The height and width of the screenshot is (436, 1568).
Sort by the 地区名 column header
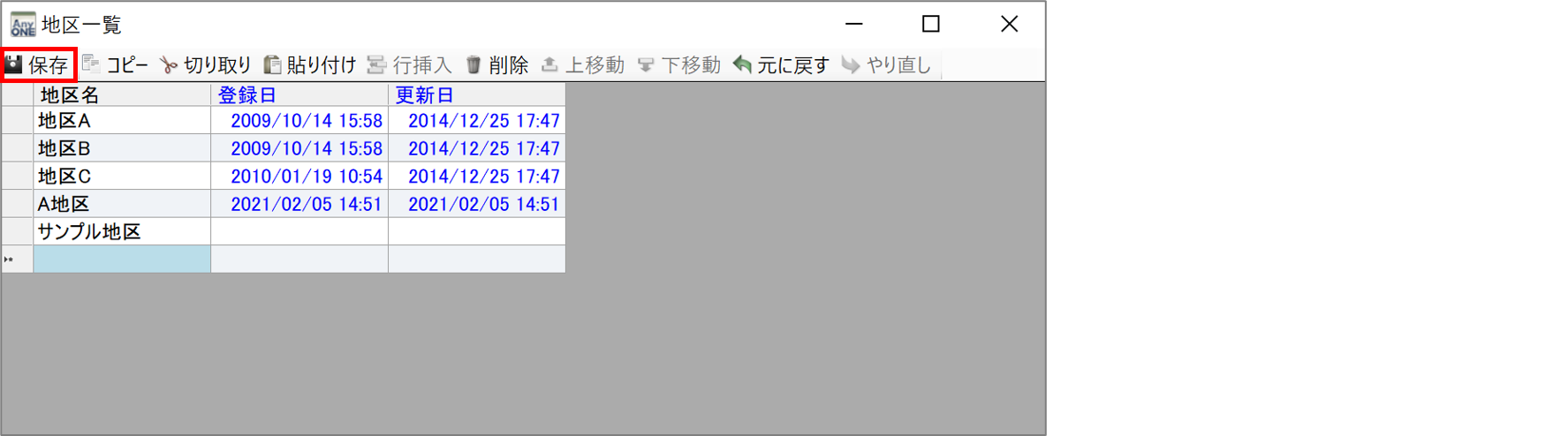point(122,94)
